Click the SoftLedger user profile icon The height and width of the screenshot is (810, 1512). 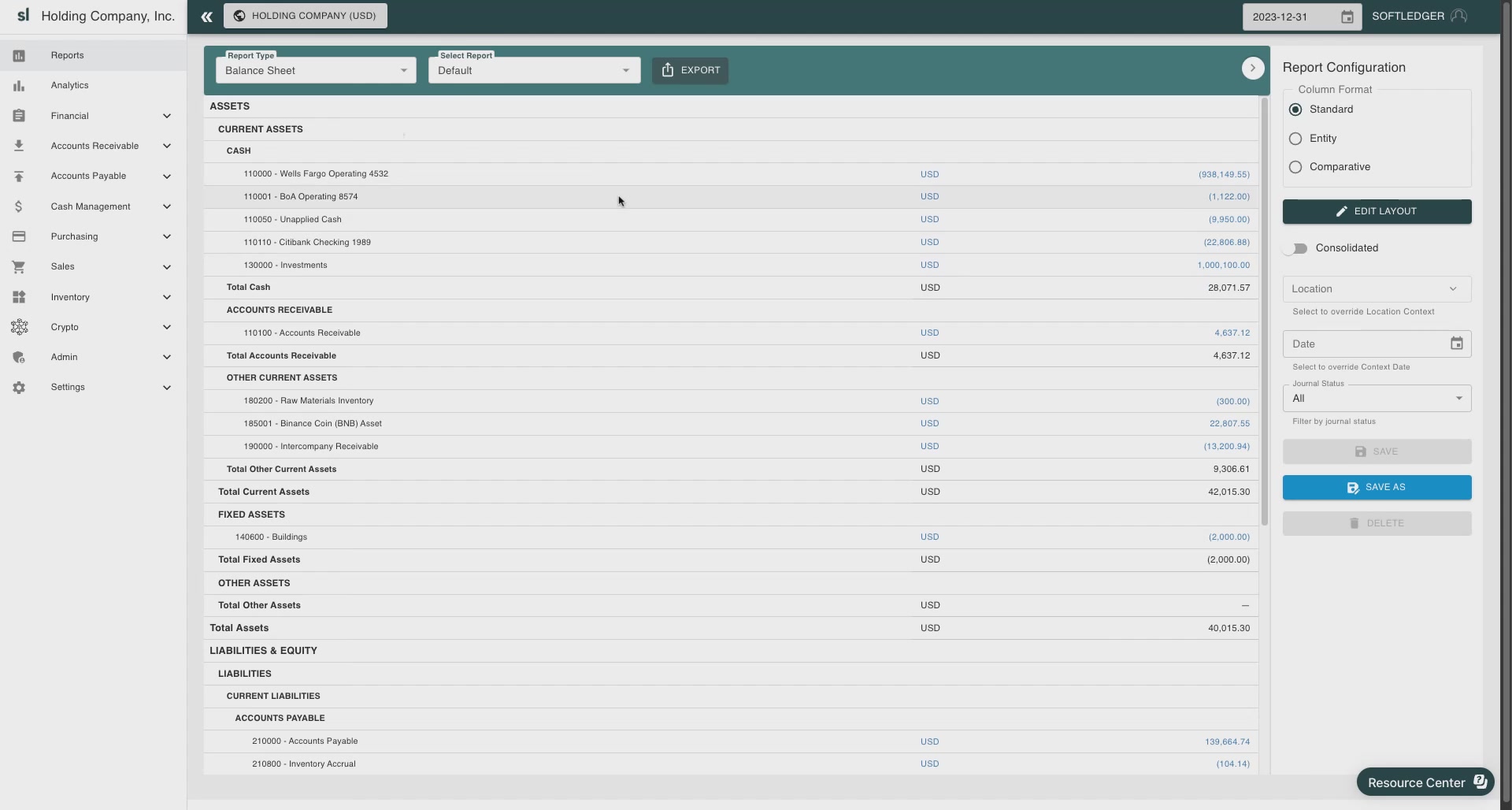click(1458, 16)
